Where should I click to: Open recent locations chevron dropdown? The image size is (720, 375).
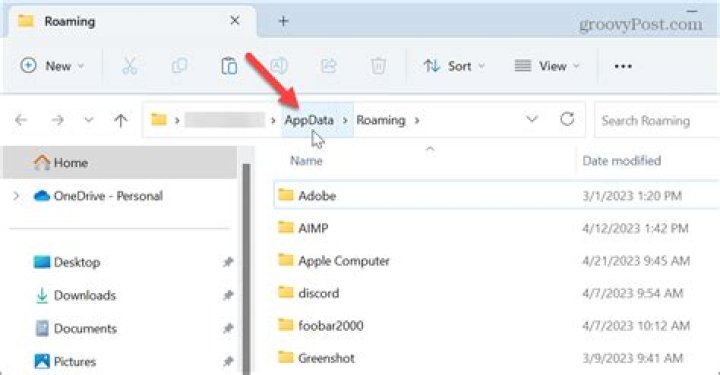[89, 120]
